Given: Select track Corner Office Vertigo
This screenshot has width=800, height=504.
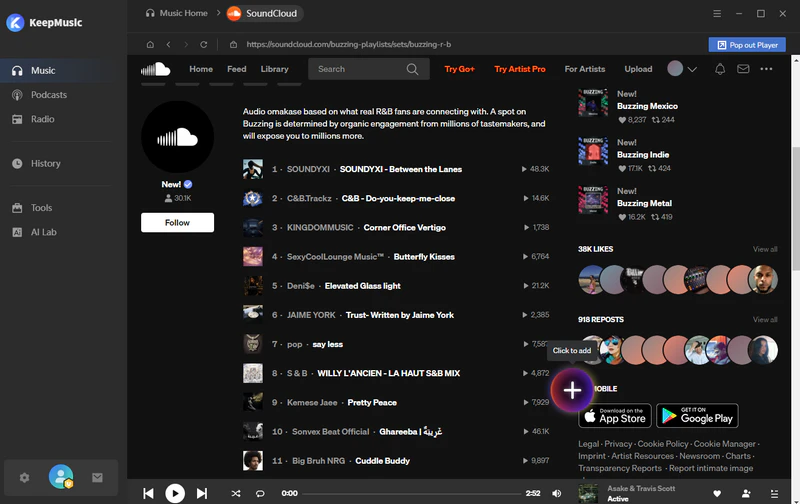Looking at the screenshot, I should point(405,228).
